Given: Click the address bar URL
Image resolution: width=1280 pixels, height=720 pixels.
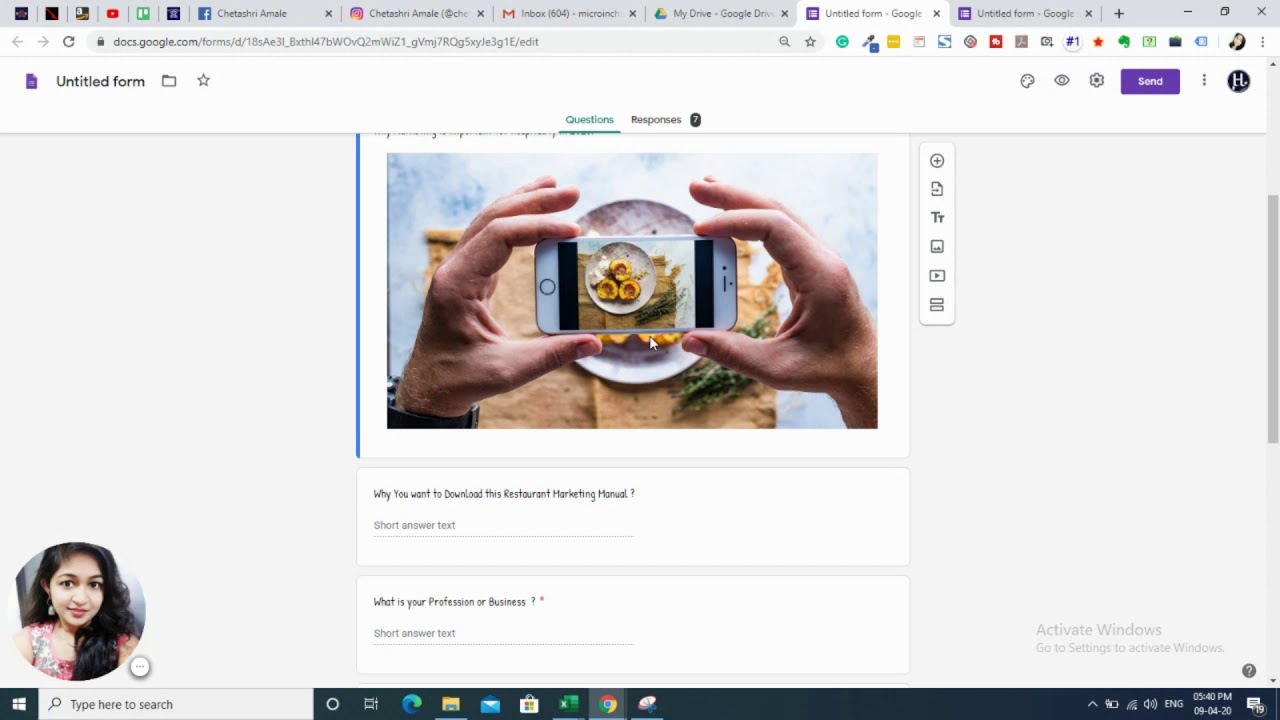Looking at the screenshot, I should (326, 42).
